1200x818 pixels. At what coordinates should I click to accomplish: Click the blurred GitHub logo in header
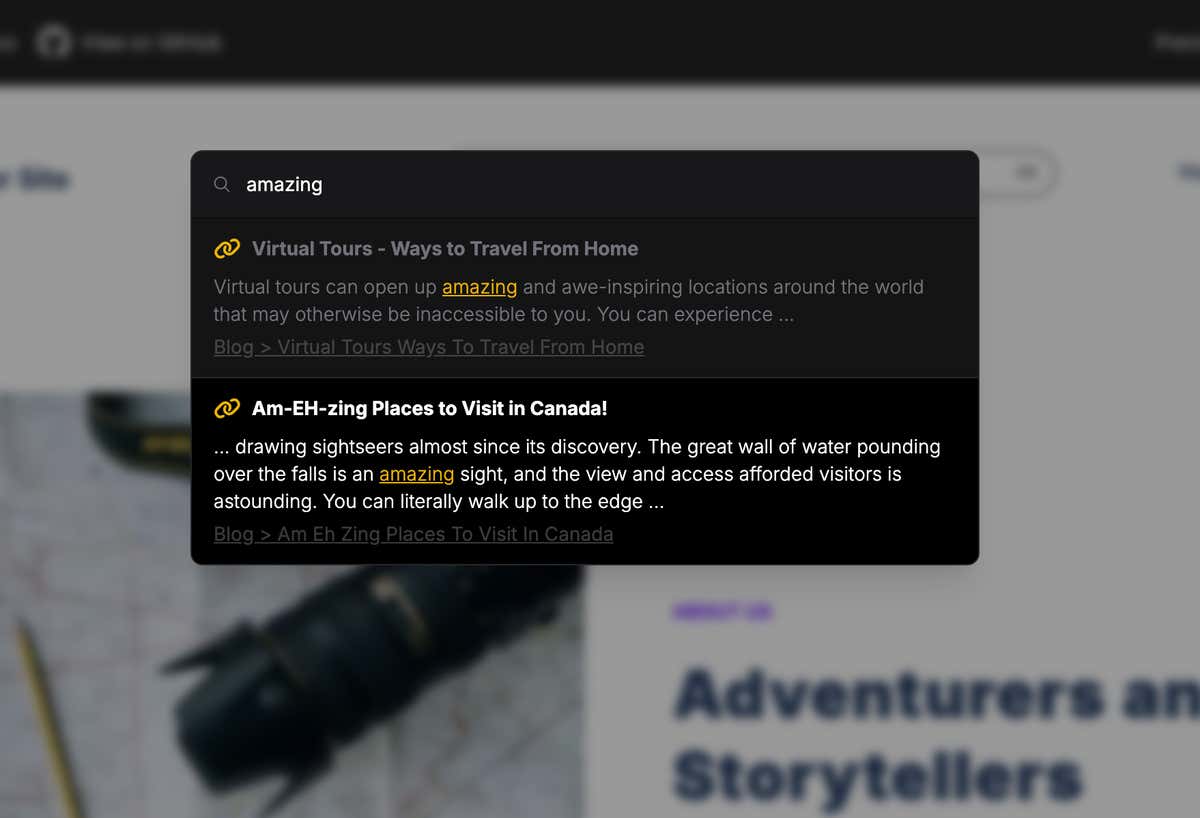[54, 42]
